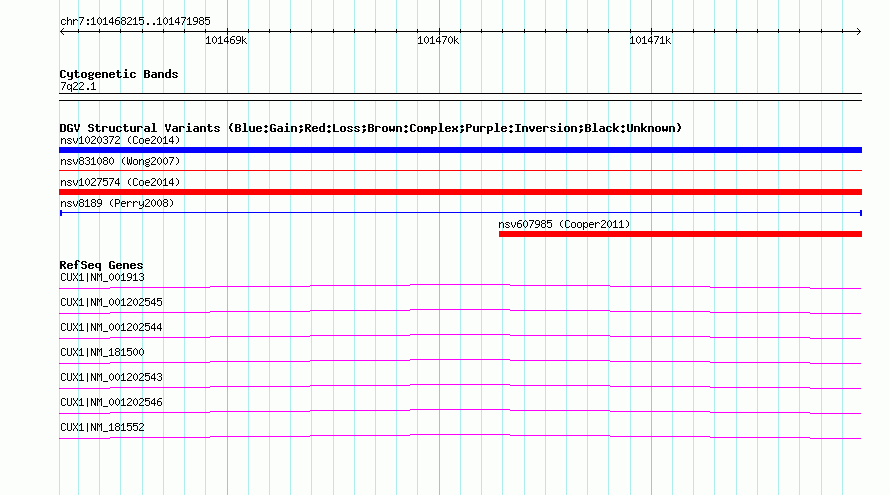Select the DGV Structural Variants track title
890x495 pixels.
tap(371, 128)
